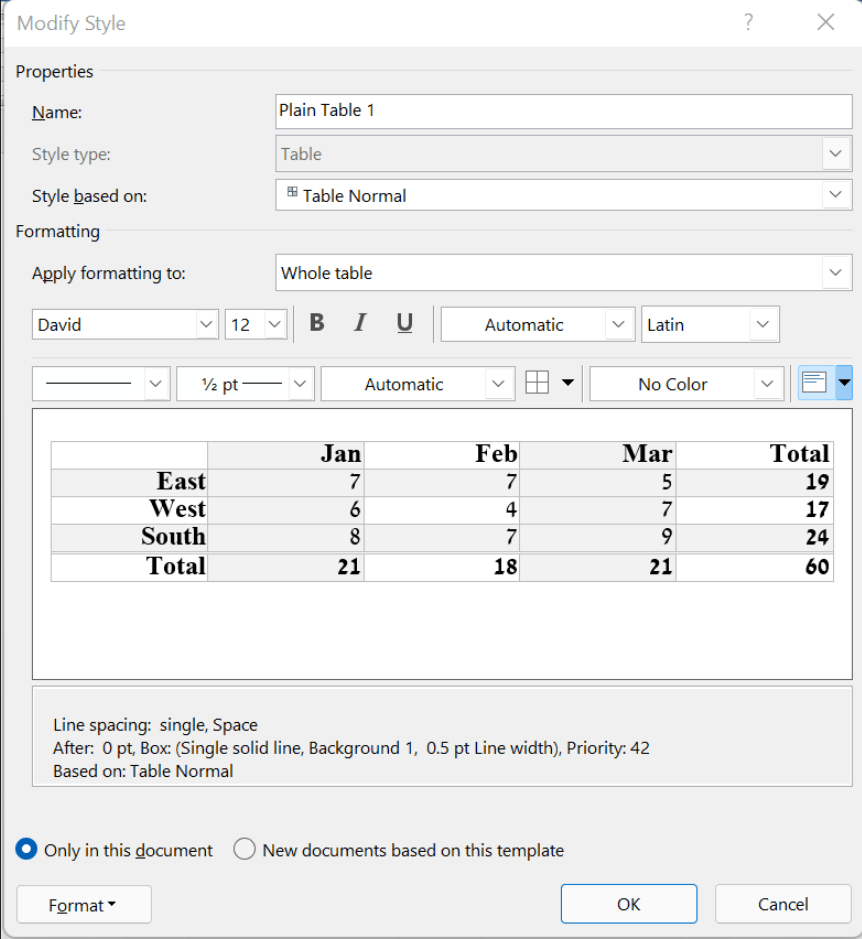Click the Modify Style title text

click(x=71, y=23)
